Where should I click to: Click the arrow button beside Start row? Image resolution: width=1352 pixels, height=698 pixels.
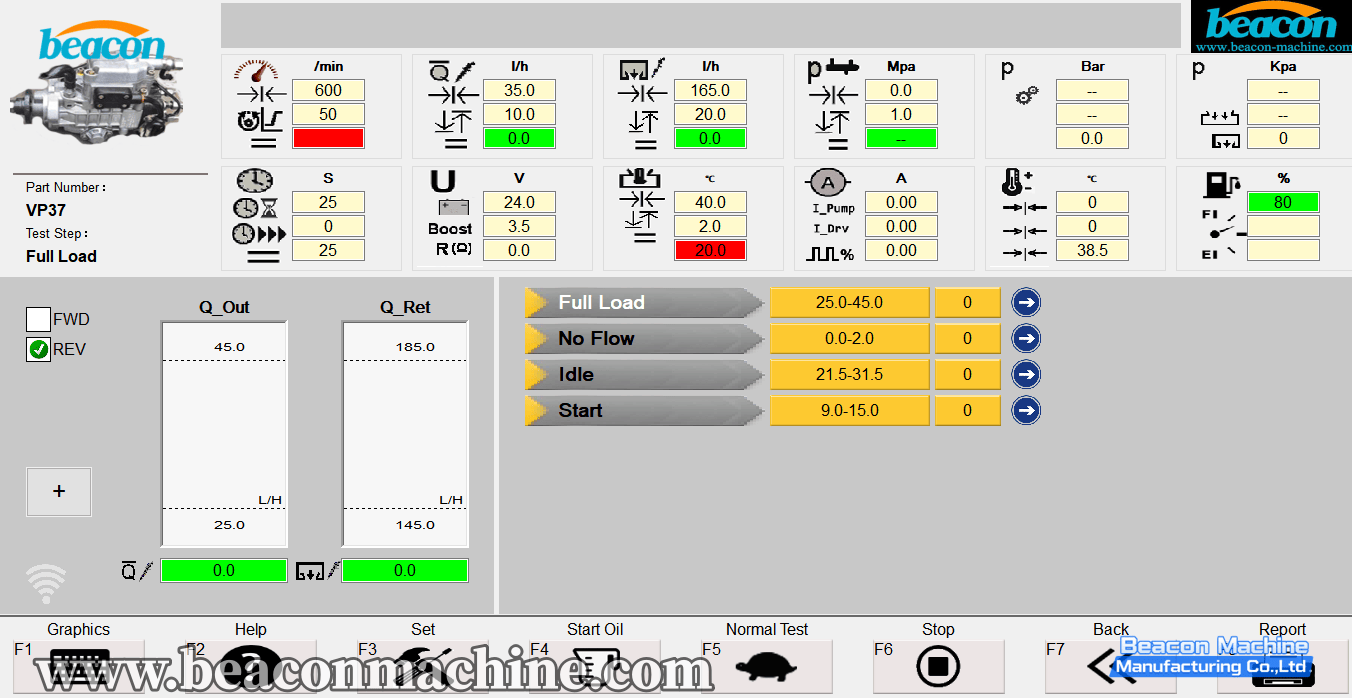click(x=1026, y=410)
